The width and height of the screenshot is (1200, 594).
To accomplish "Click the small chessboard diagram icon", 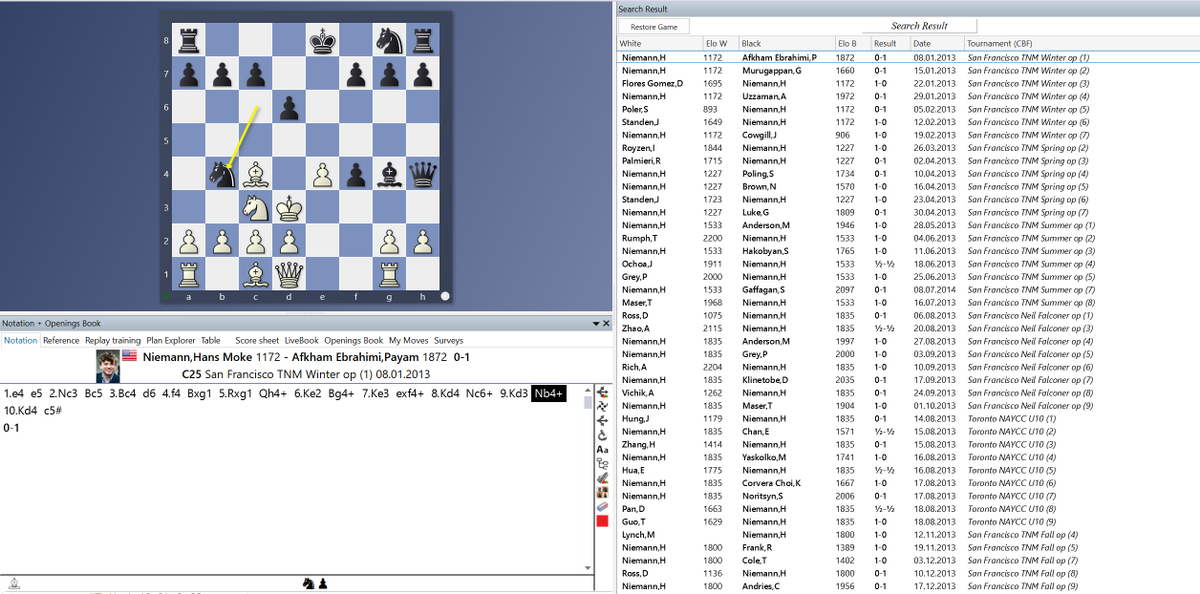I will coord(602,492).
